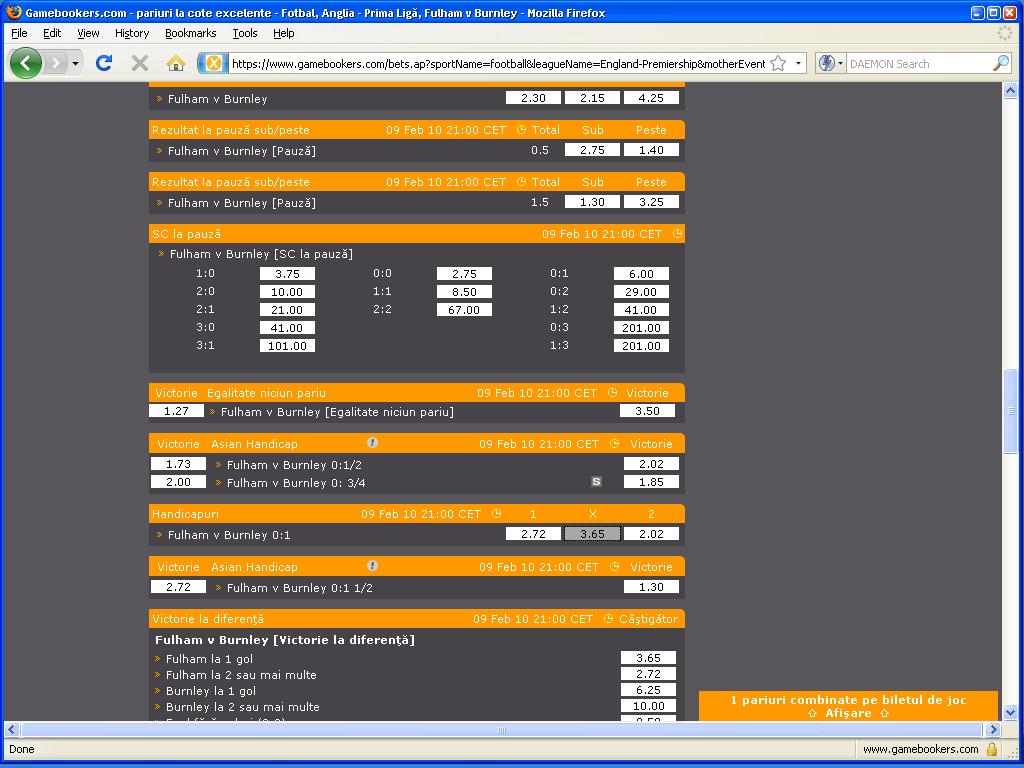Select 2.30 odds in top Fulham v Burnley row
Screen dimensions: 1024x768
534,97
